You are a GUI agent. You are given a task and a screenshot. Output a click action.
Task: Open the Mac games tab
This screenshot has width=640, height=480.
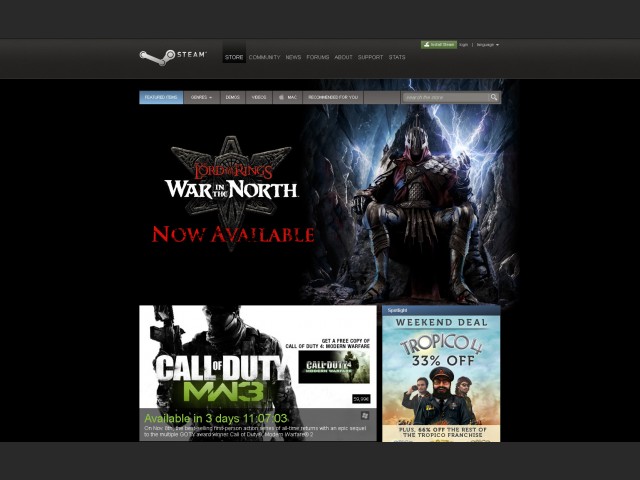coord(288,97)
